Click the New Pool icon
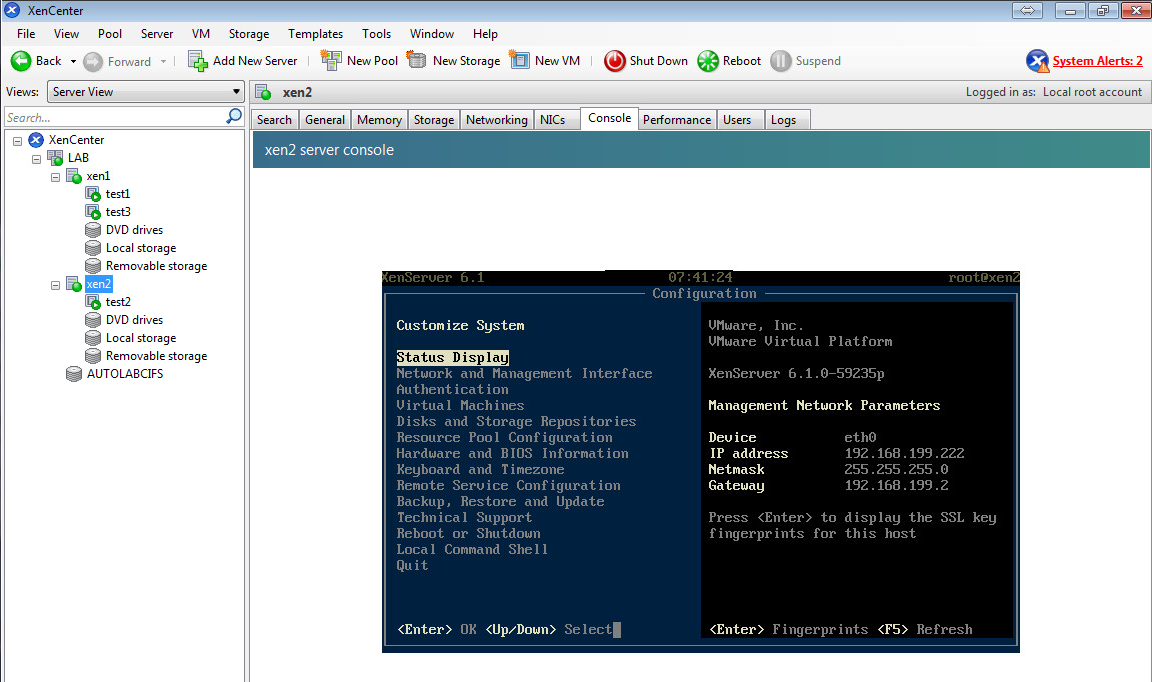Image resolution: width=1152 pixels, height=682 pixels. click(x=331, y=61)
